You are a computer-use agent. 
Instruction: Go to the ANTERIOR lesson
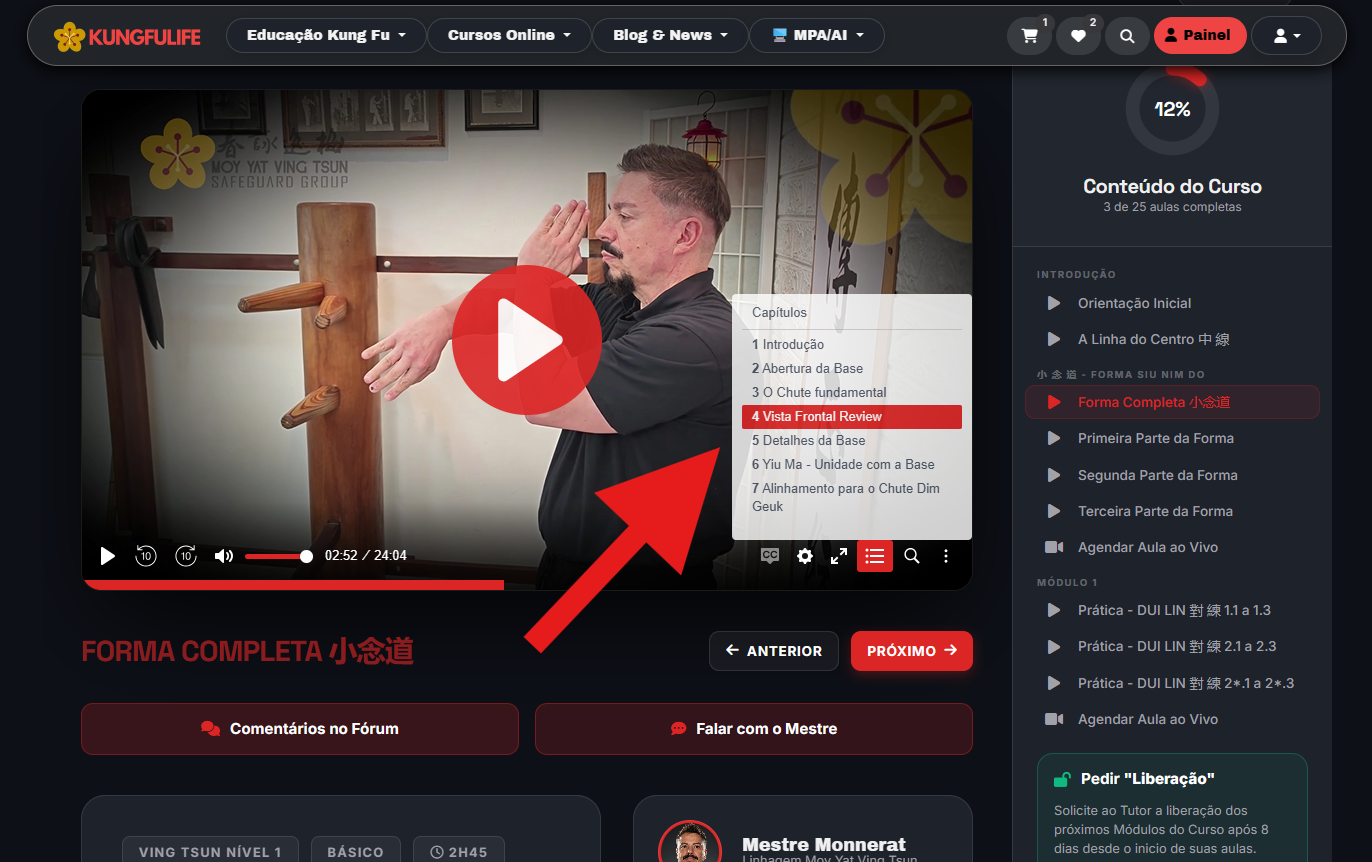[x=774, y=651]
